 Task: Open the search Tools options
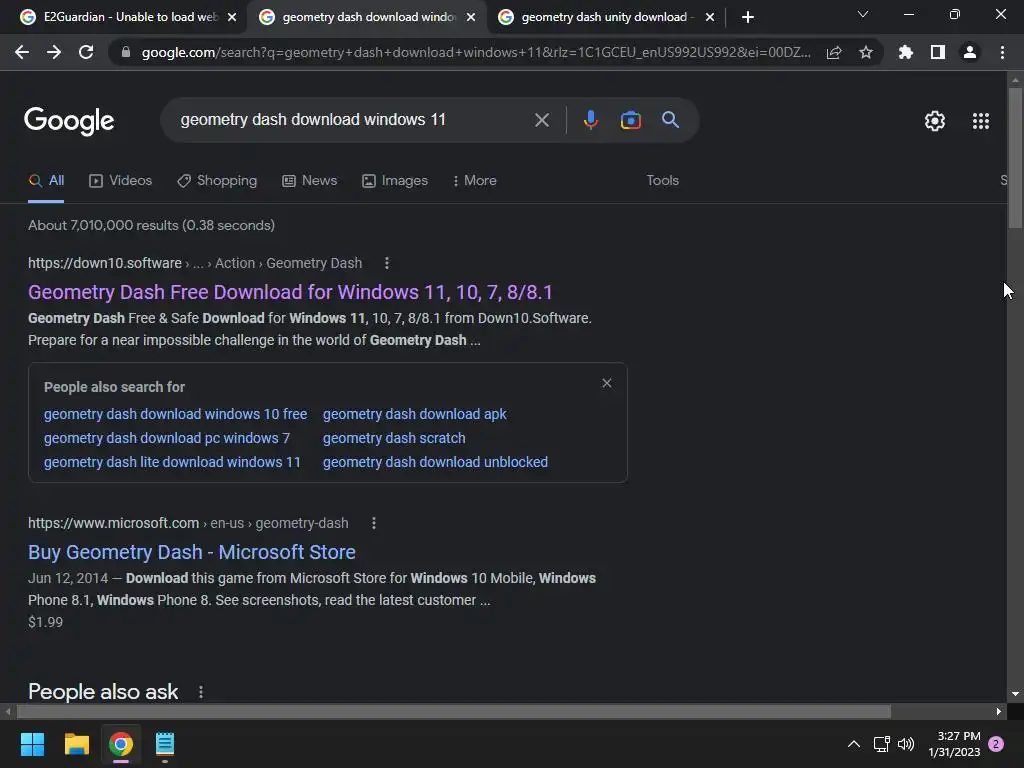coord(662,181)
